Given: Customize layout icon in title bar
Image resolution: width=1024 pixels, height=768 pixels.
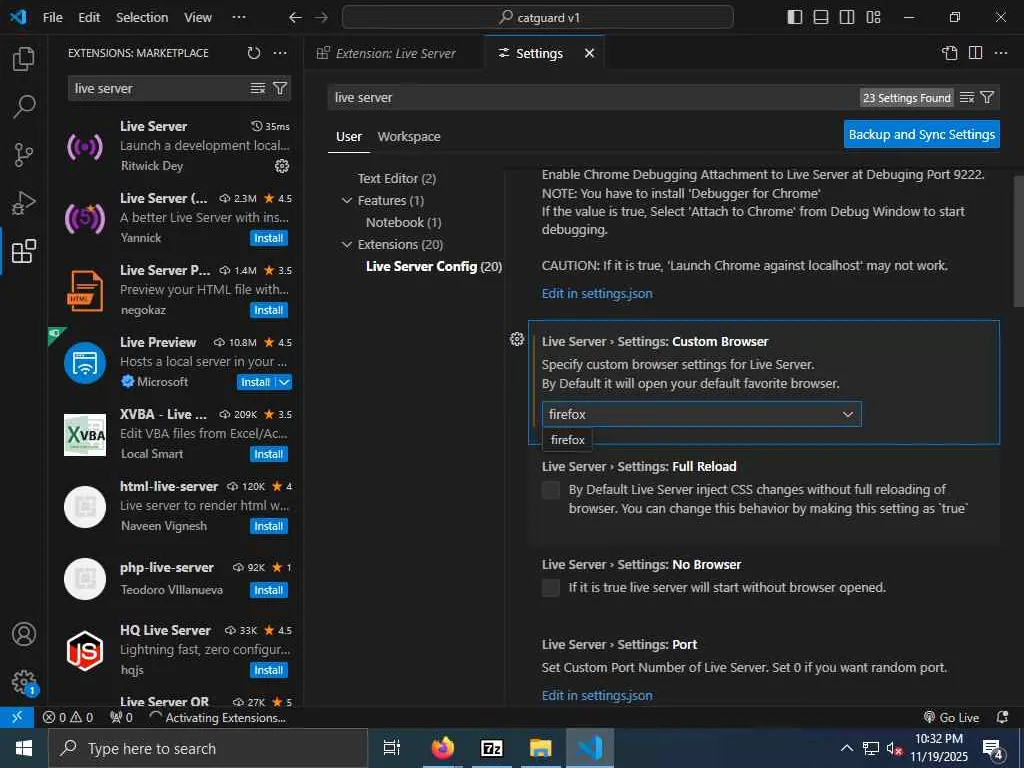Looking at the screenshot, I should click(873, 17).
